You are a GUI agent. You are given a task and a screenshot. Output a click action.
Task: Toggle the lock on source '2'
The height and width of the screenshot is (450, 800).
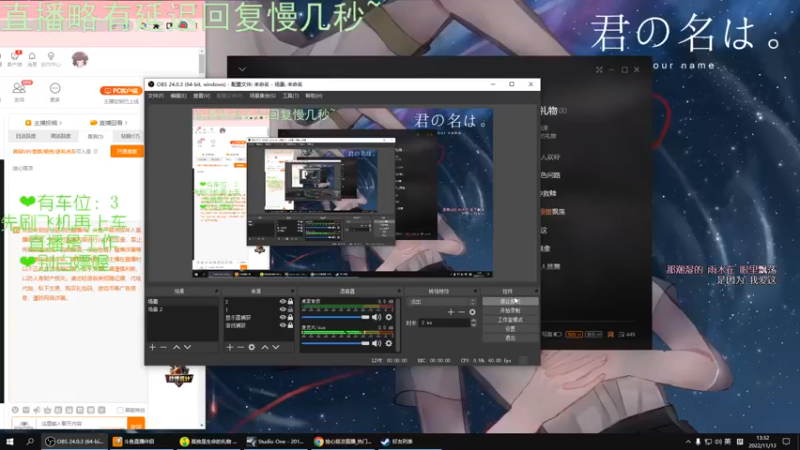[290, 302]
